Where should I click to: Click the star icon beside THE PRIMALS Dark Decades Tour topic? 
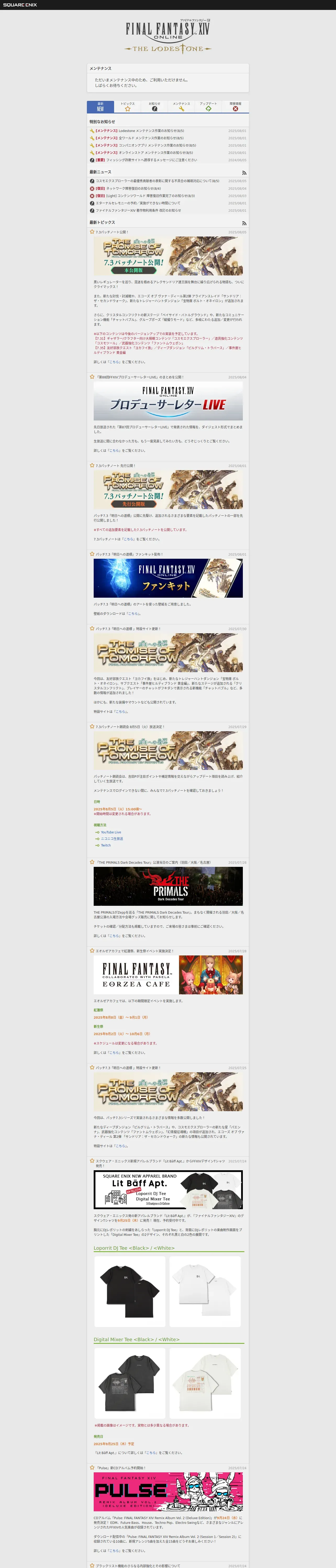92,862
